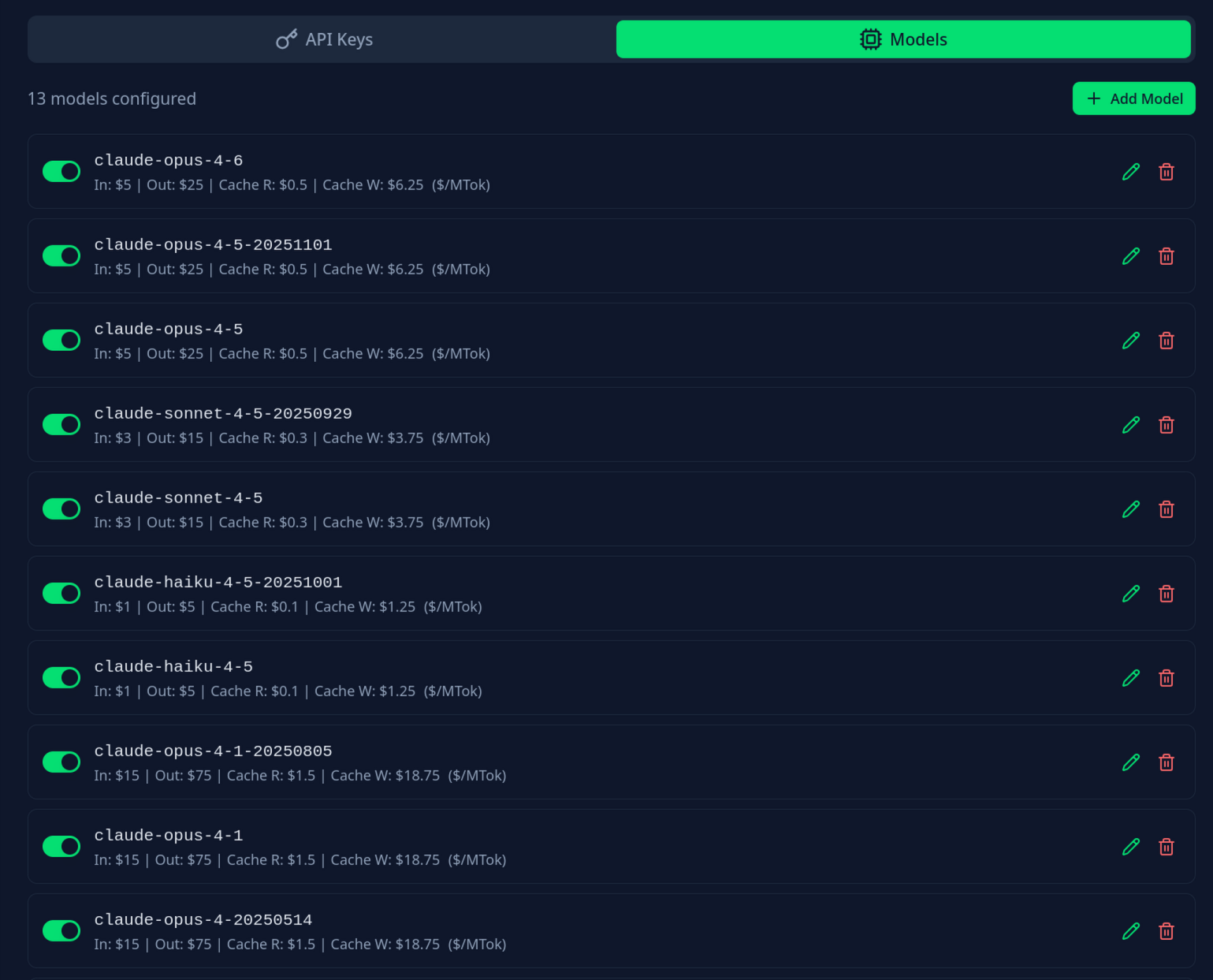Edit the claude-opus-4-1-20250805 model
The image size is (1213, 980).
click(1131, 762)
